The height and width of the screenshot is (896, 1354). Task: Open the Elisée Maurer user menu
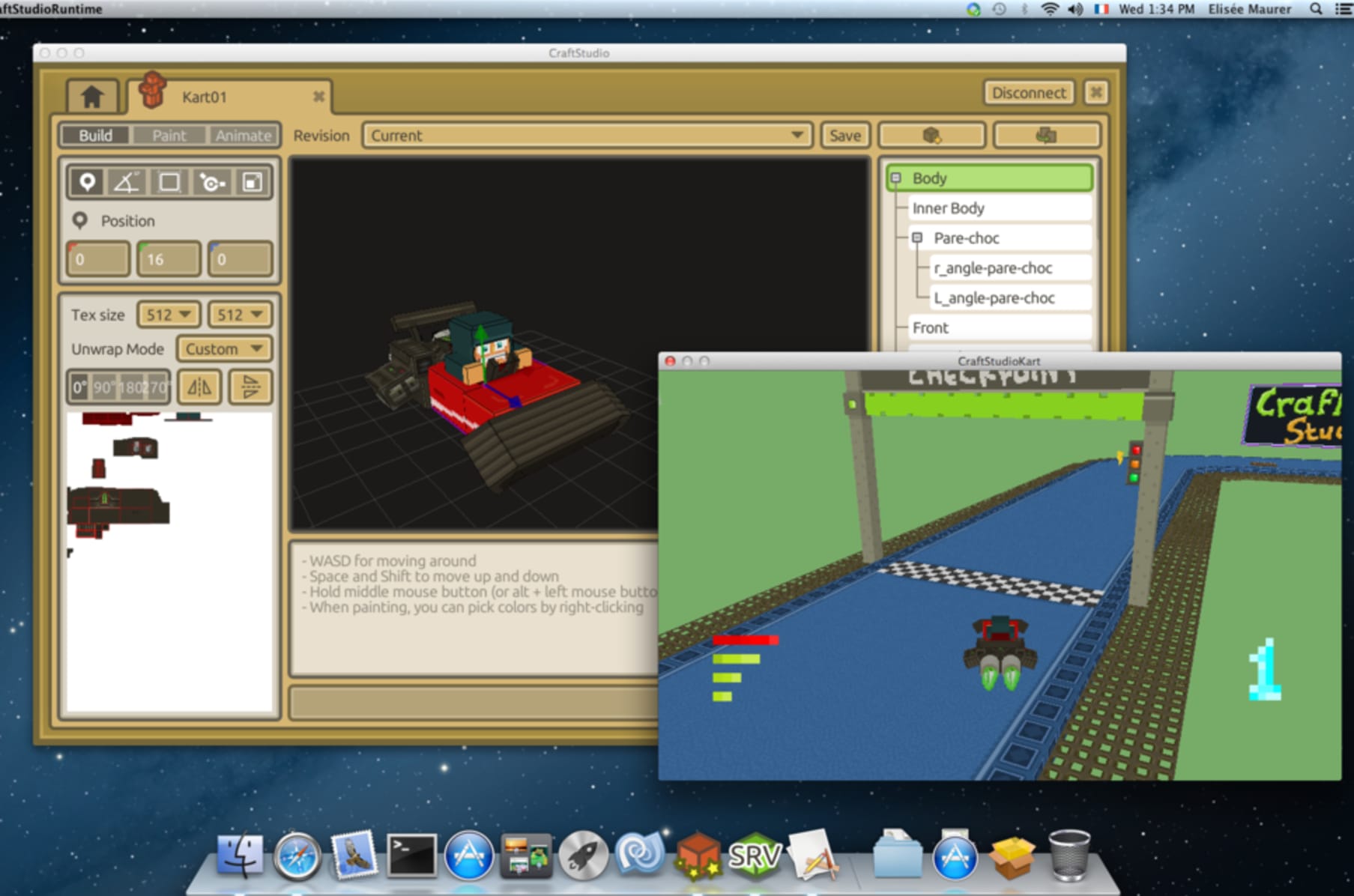click(1249, 9)
